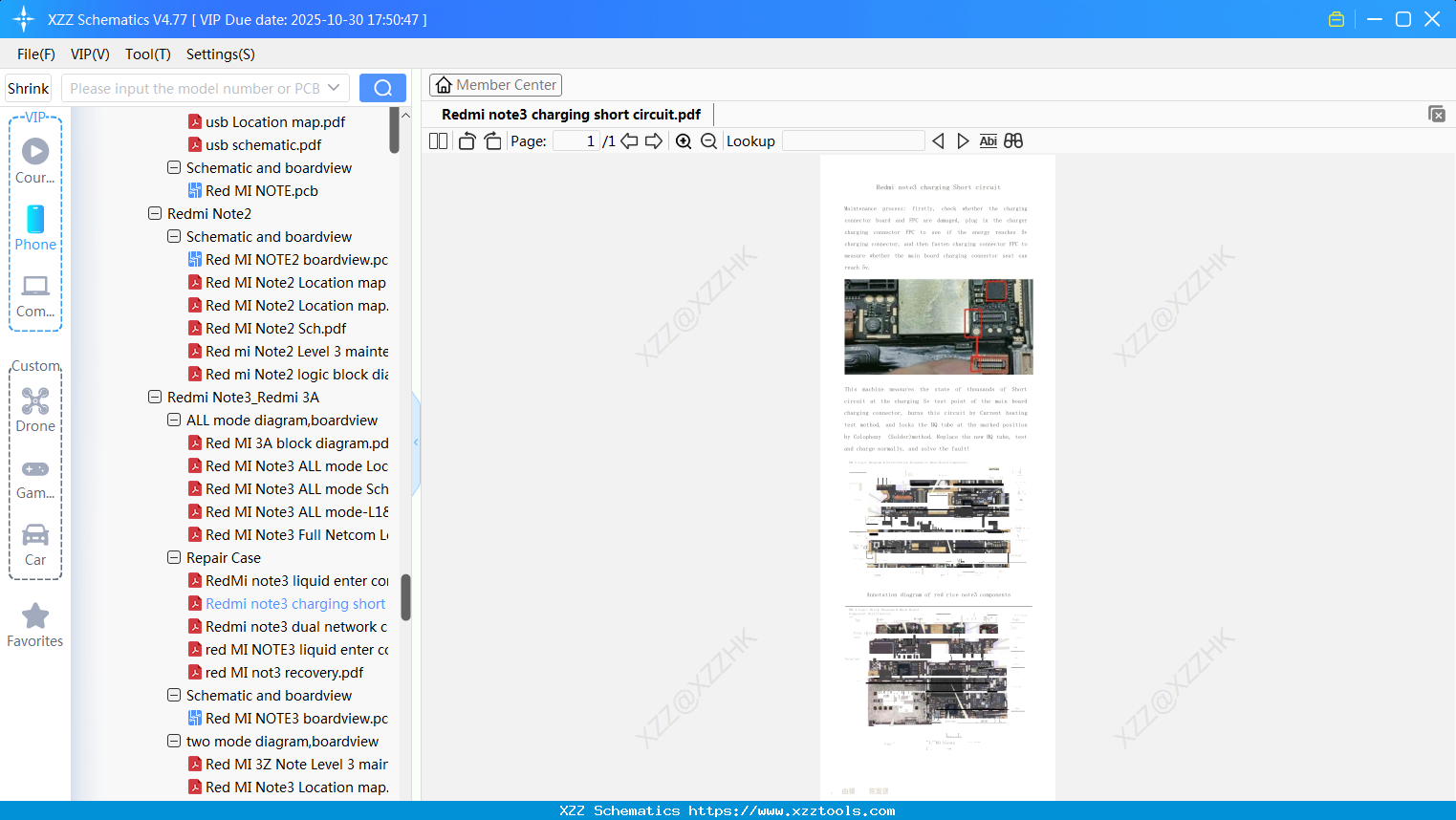Click the Lookup text field
1456x820 pixels.
pos(854,141)
